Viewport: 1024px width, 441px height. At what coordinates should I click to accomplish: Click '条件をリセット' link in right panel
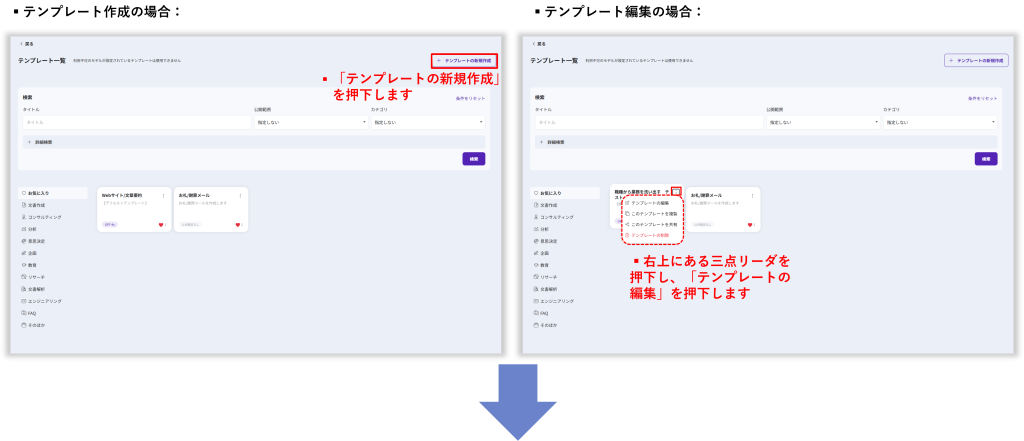[x=982, y=98]
